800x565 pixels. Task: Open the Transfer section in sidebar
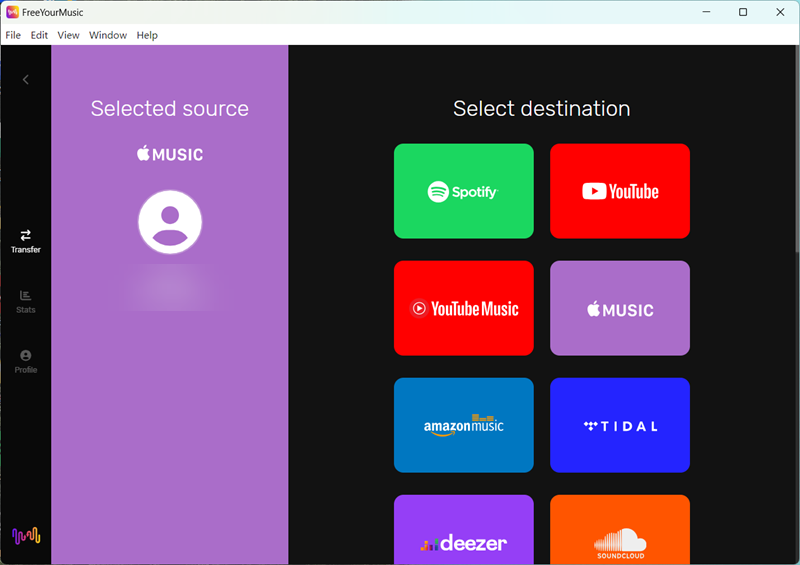(x=26, y=241)
